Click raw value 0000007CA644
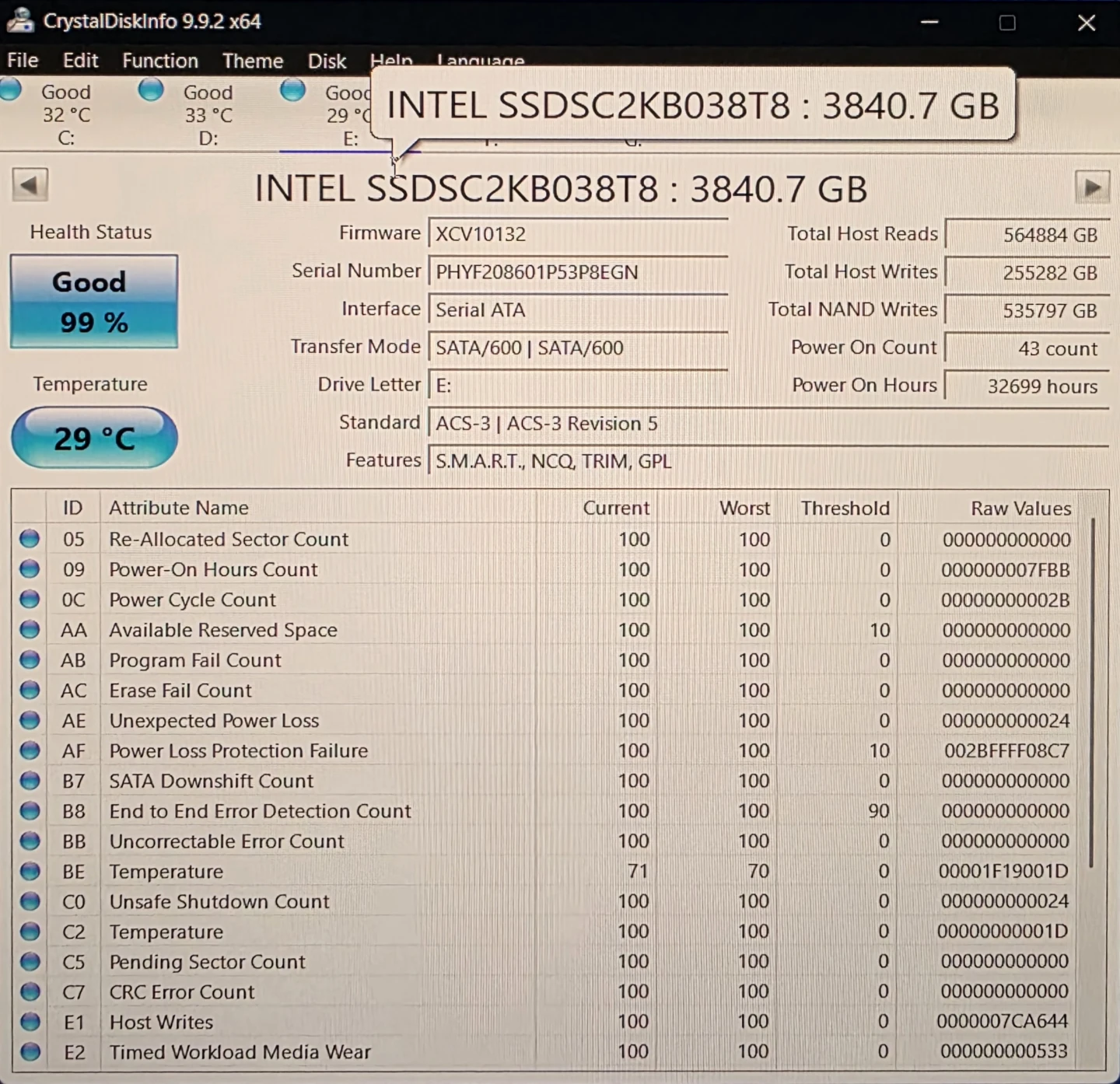Screen dimensions: 1120x1084 (1002, 1021)
